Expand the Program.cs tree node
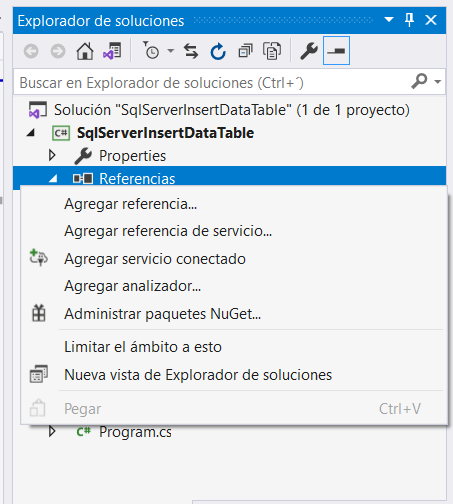The width and height of the screenshot is (453, 504). (52, 431)
